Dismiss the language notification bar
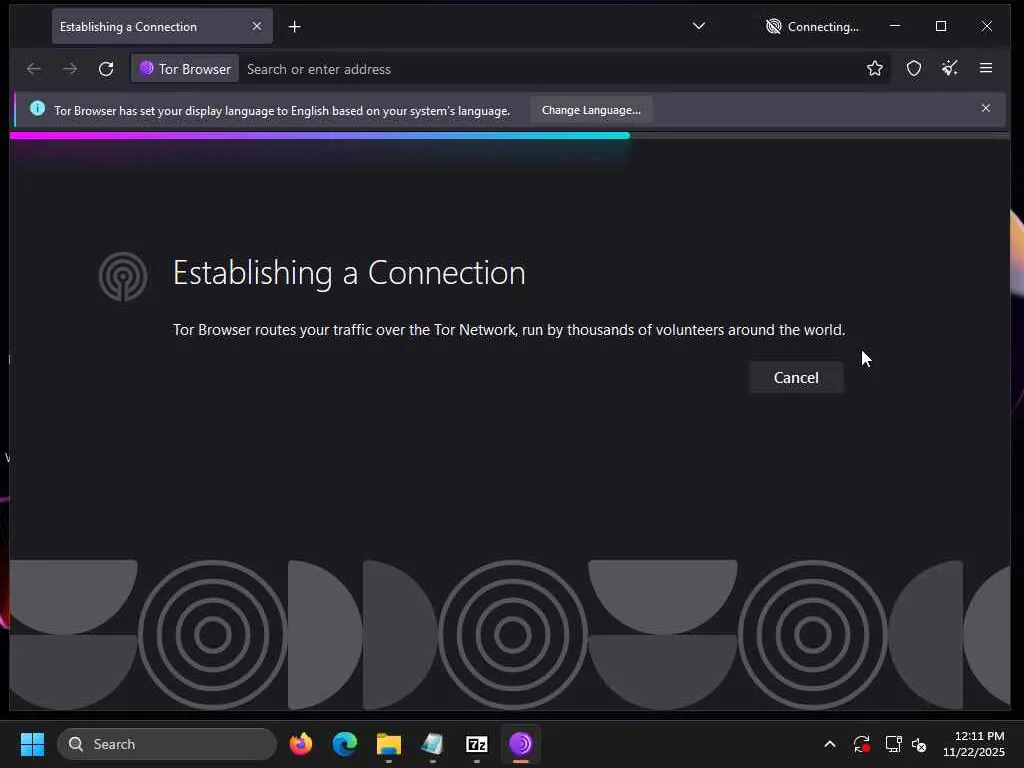 tap(985, 108)
